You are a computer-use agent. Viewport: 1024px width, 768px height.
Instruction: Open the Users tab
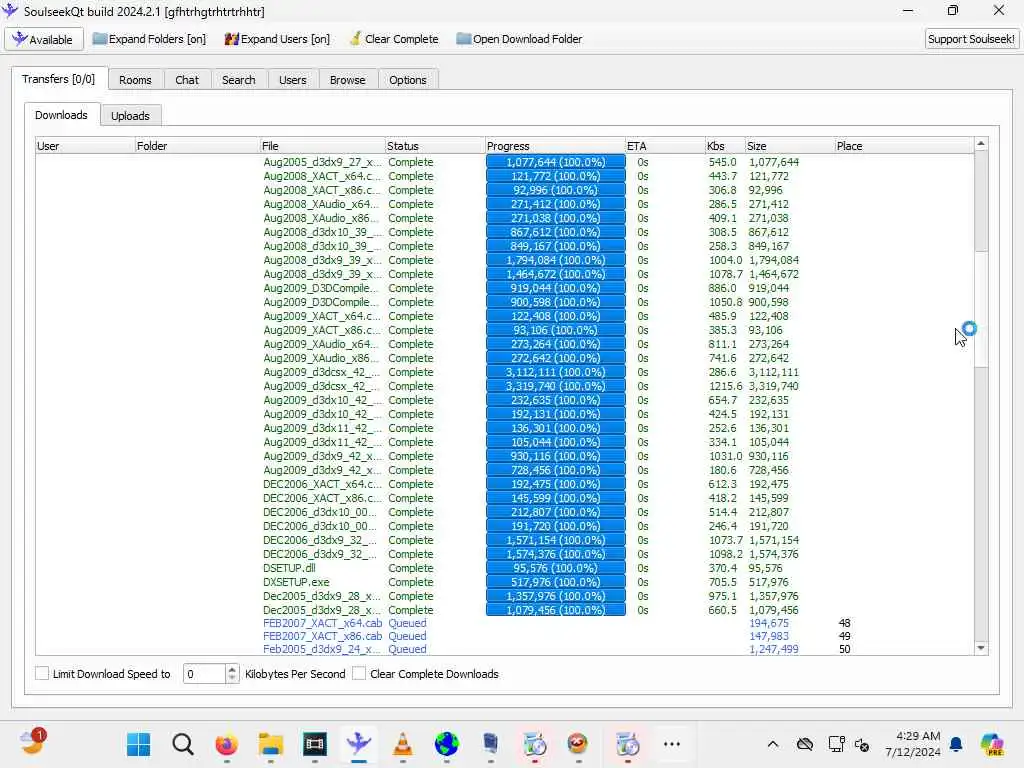293,80
